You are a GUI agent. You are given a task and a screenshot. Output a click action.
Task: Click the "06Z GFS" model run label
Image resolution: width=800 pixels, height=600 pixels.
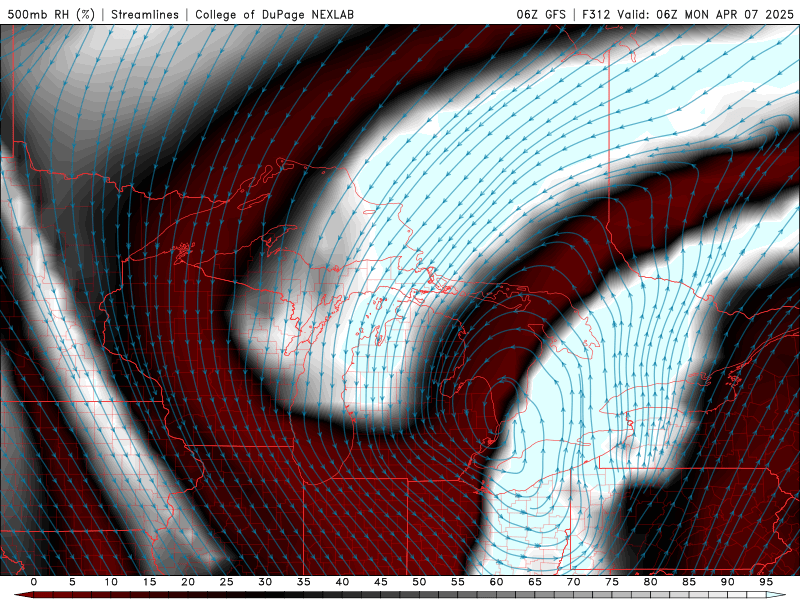[x=541, y=14]
